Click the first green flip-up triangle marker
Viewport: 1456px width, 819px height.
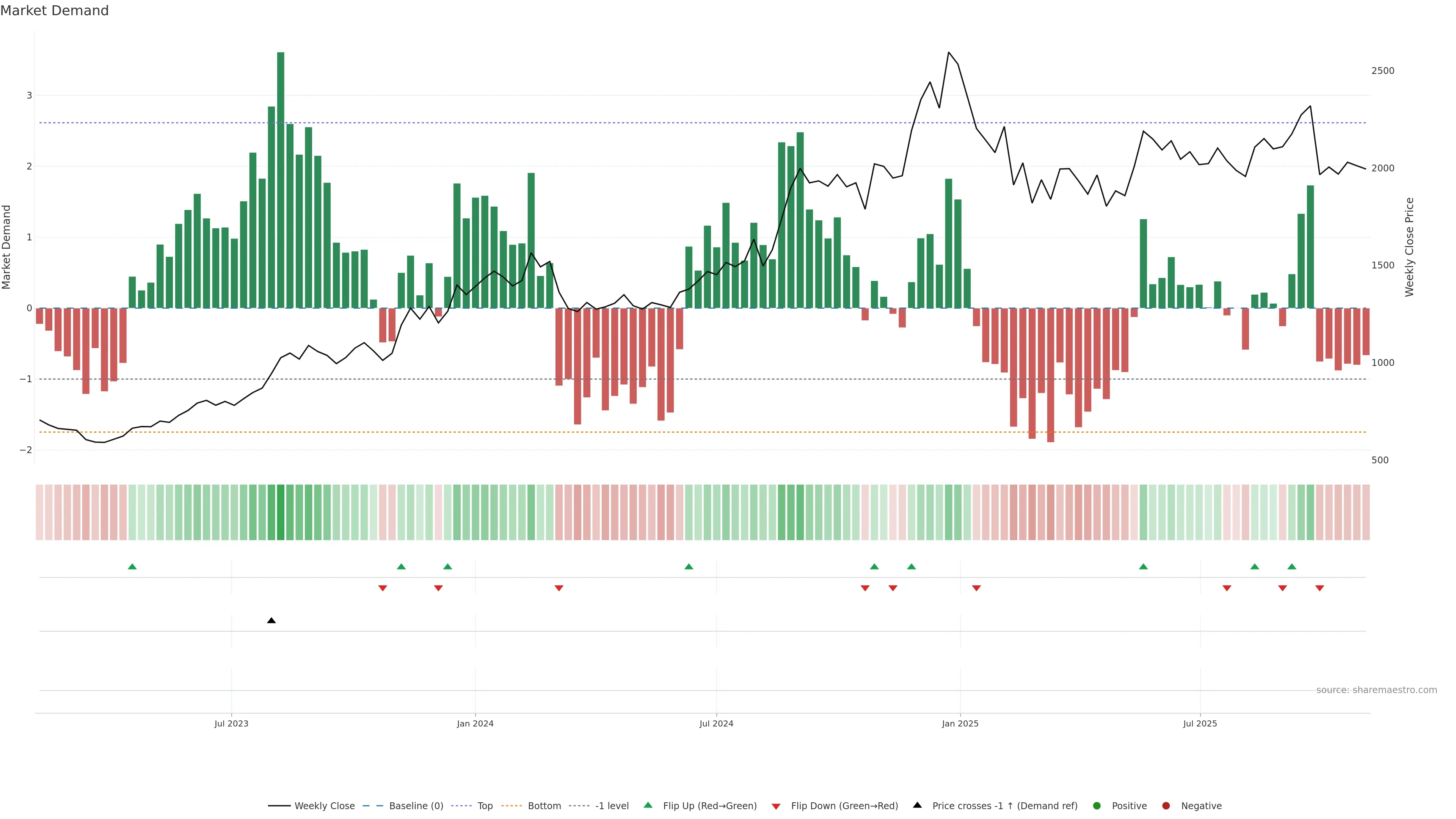click(132, 566)
